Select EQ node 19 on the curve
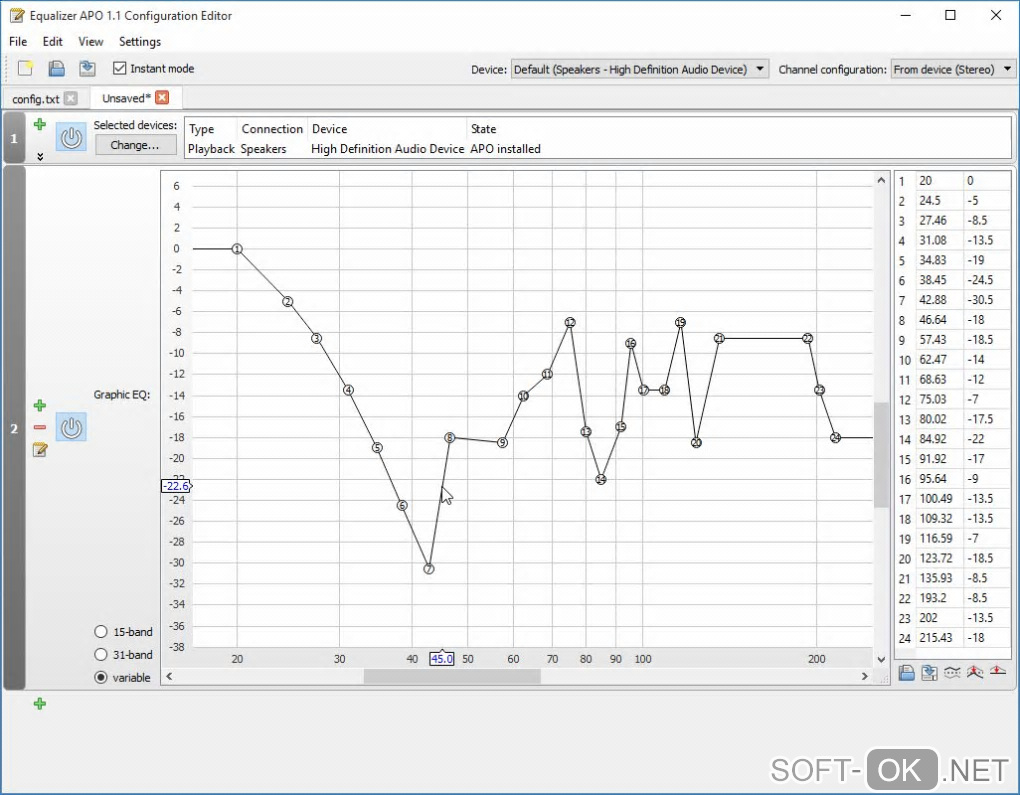This screenshot has width=1020, height=795. click(680, 323)
